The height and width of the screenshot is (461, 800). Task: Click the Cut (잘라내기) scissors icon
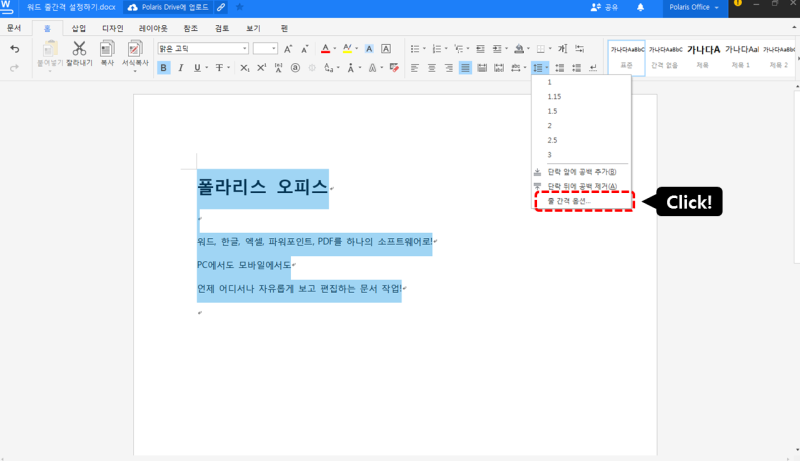tap(79, 48)
